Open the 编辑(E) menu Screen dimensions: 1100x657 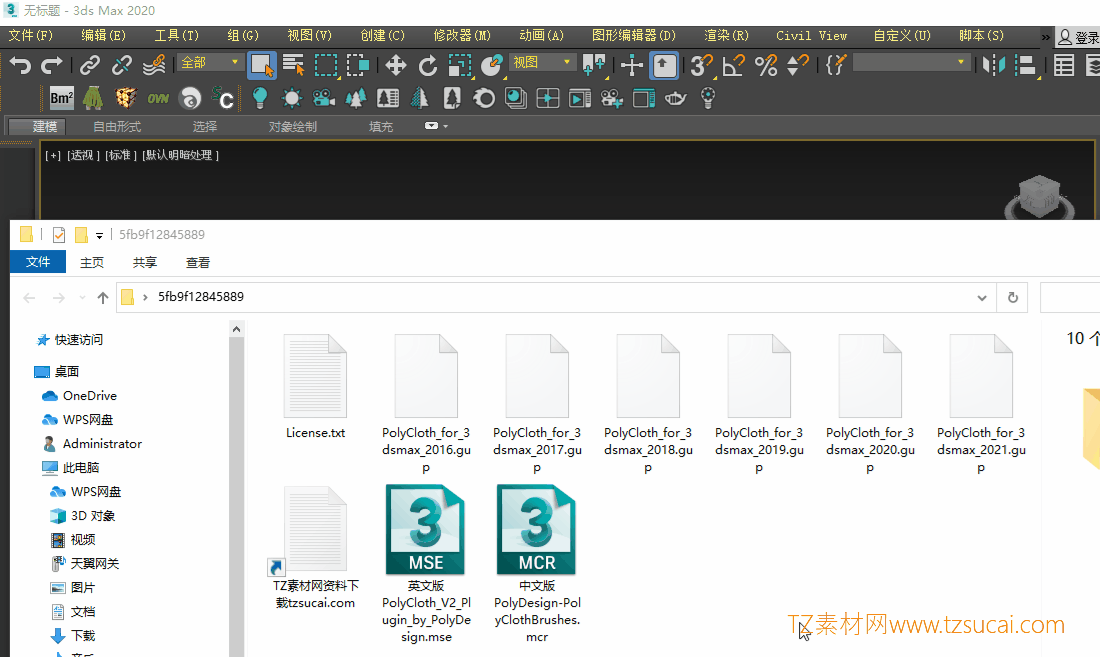pos(103,35)
